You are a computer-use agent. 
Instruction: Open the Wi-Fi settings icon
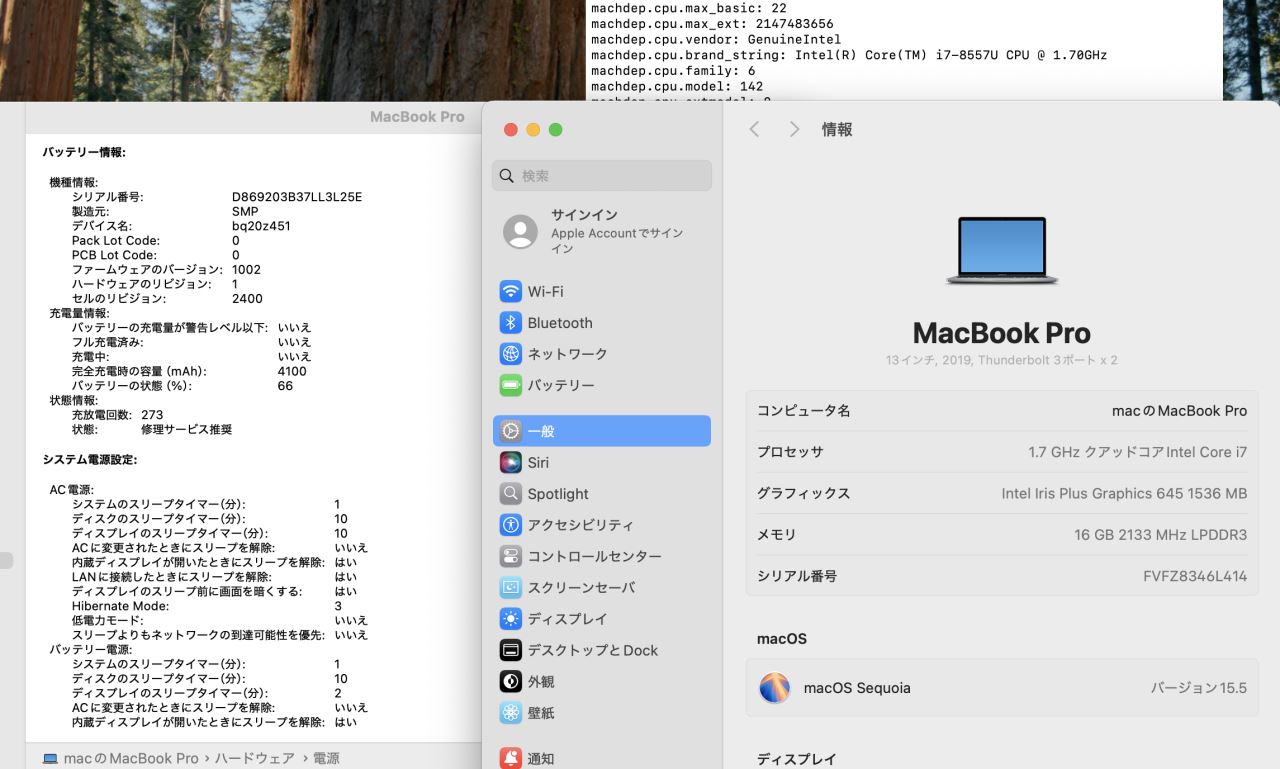[511, 292]
